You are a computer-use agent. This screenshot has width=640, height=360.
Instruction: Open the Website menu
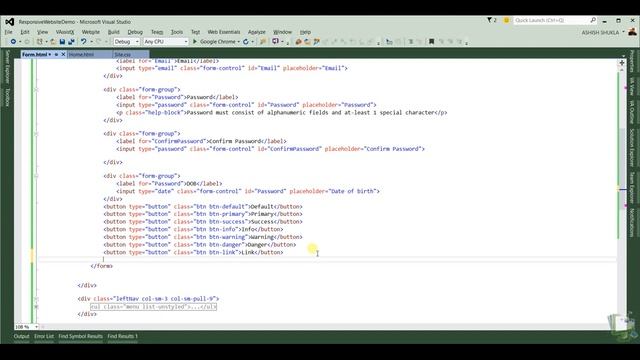[91, 32]
